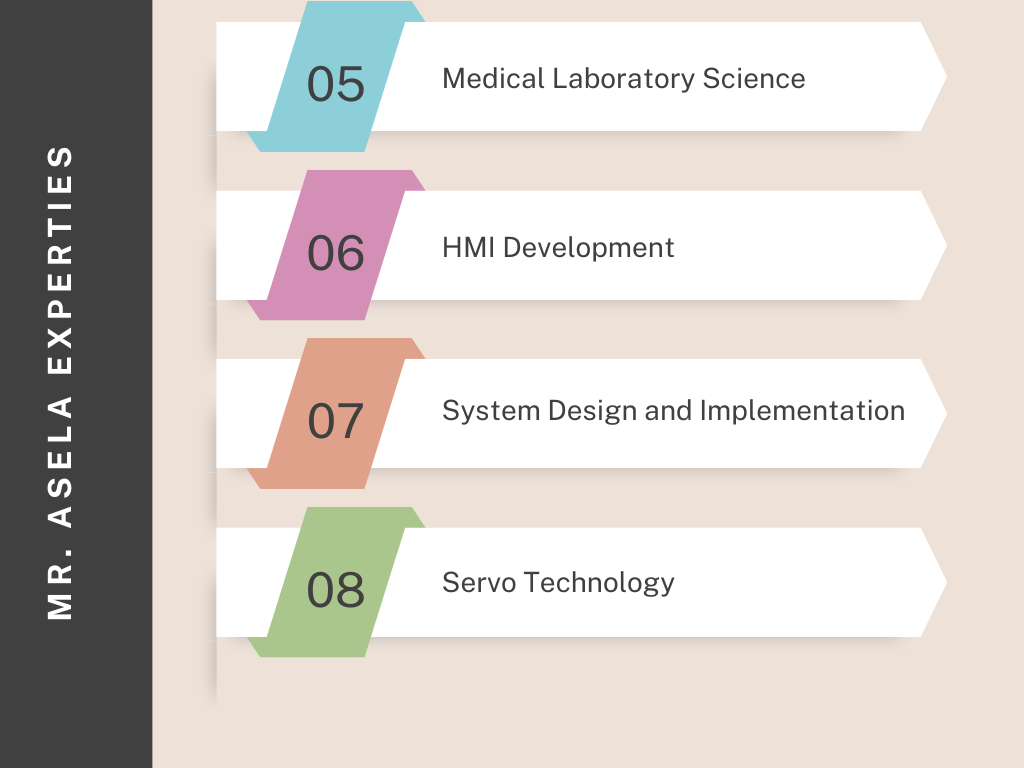
Task: Click the beige background below Servo Technology
Action: coord(588,712)
